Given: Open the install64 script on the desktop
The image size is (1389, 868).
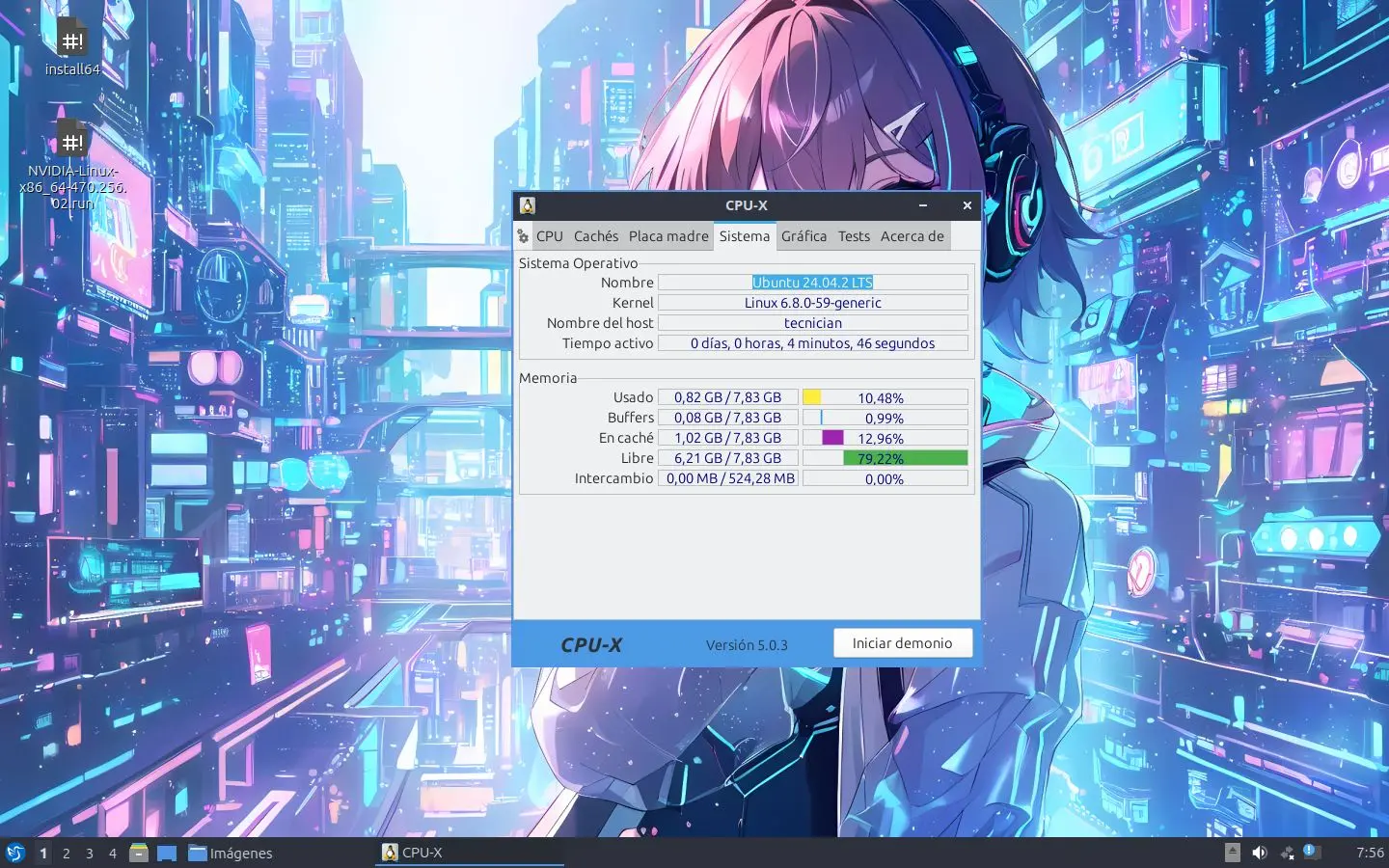Looking at the screenshot, I should coord(72,46).
